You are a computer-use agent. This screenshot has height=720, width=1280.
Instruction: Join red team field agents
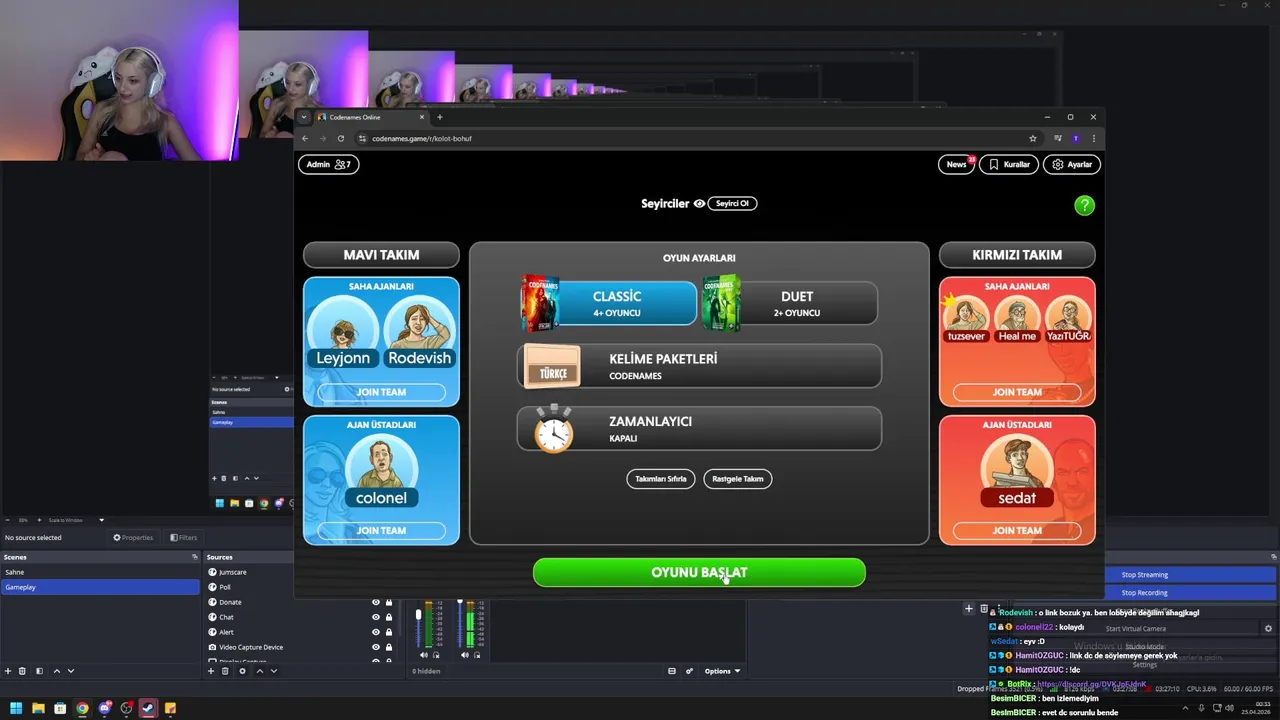tap(1017, 392)
